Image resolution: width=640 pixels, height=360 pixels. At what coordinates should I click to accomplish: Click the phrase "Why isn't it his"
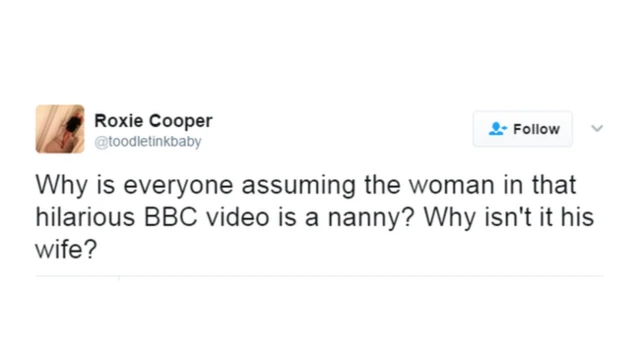pos(509,217)
